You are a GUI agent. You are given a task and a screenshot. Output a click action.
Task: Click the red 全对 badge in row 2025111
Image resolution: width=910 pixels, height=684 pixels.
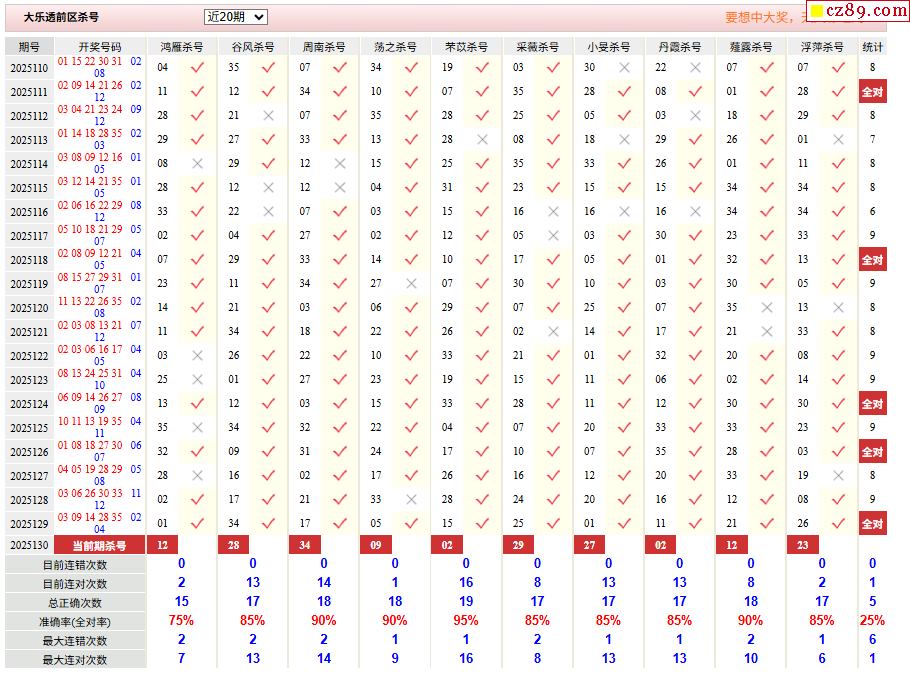pos(872,92)
